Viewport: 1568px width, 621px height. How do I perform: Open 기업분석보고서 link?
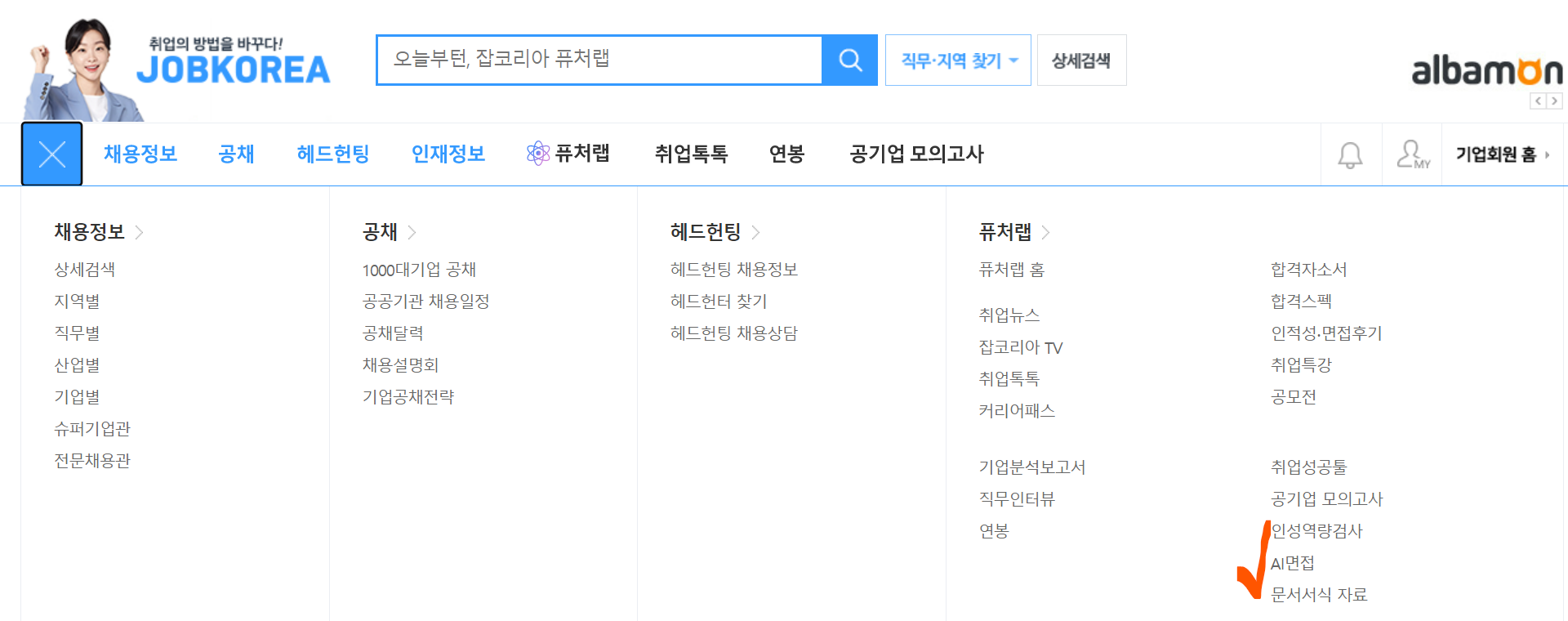[x=1032, y=467]
